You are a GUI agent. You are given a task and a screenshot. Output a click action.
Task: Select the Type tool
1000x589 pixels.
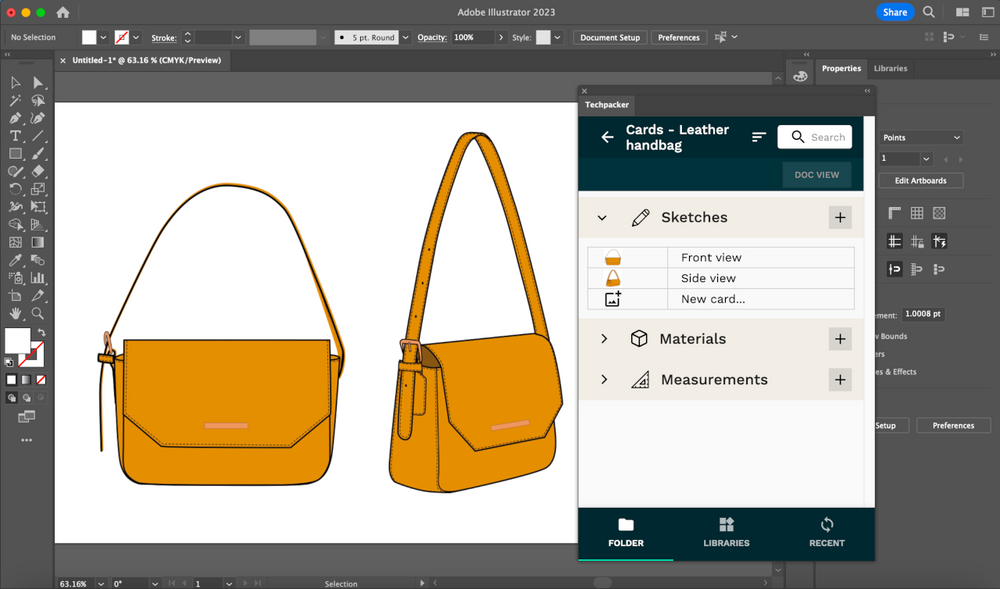[x=15, y=136]
